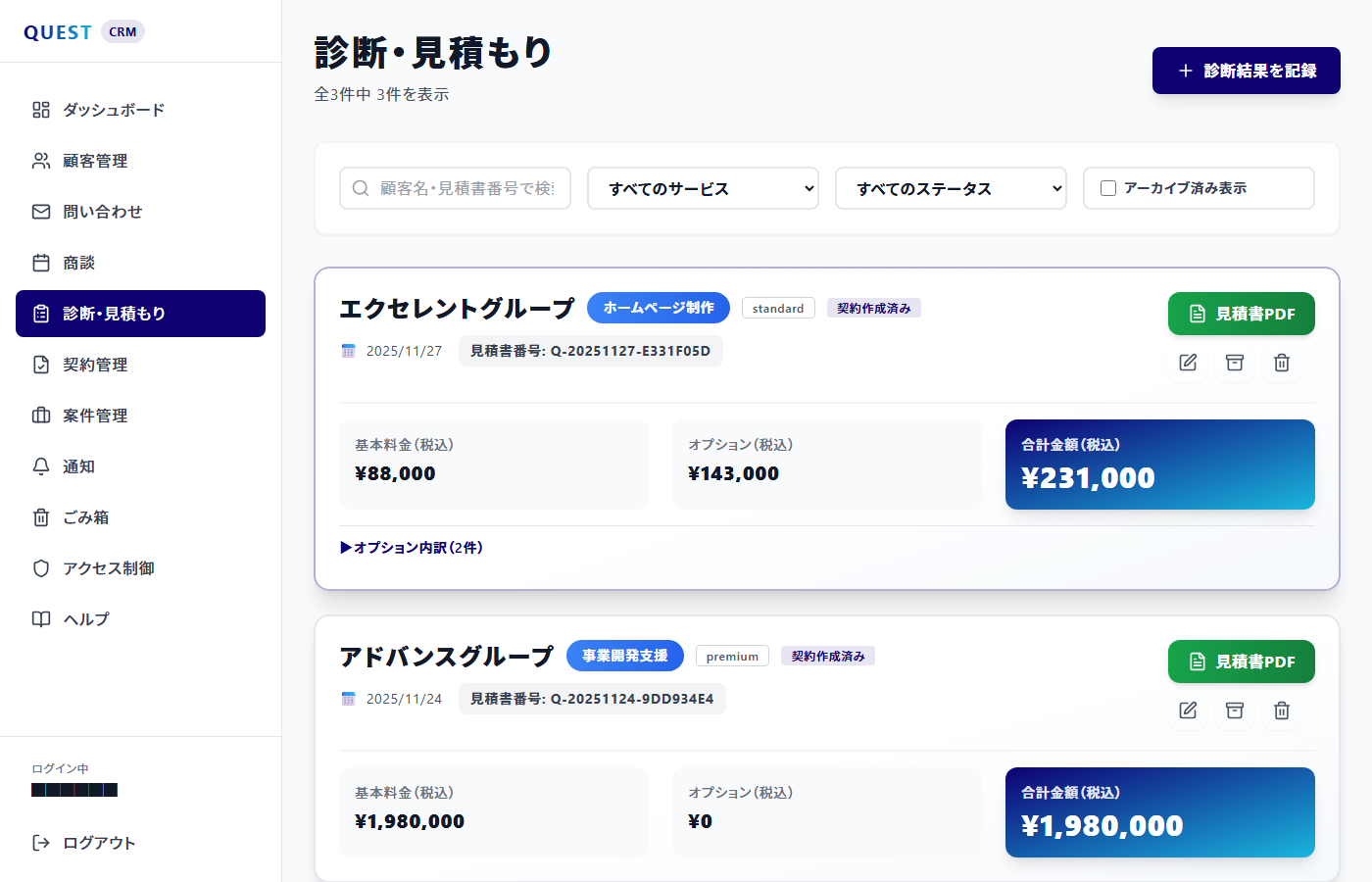The image size is (1372, 882).
Task: Click the customer name search field
Action: (465, 188)
